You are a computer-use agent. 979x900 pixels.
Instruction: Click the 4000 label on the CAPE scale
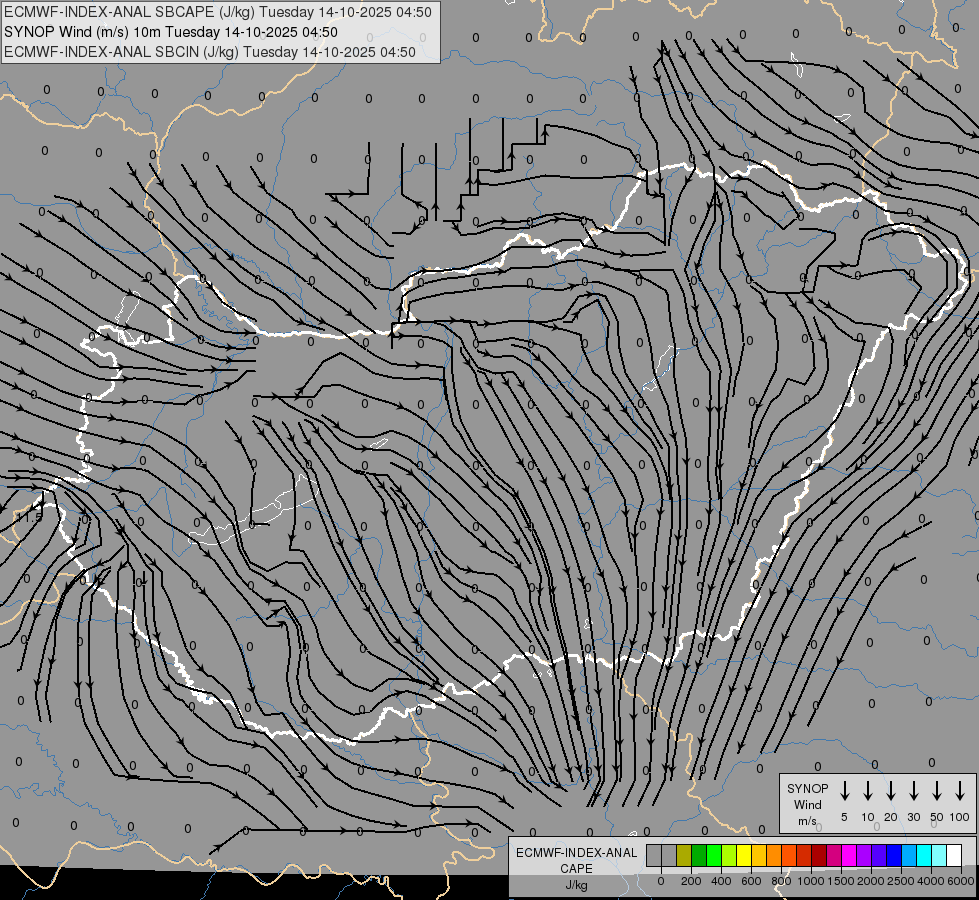931,881
